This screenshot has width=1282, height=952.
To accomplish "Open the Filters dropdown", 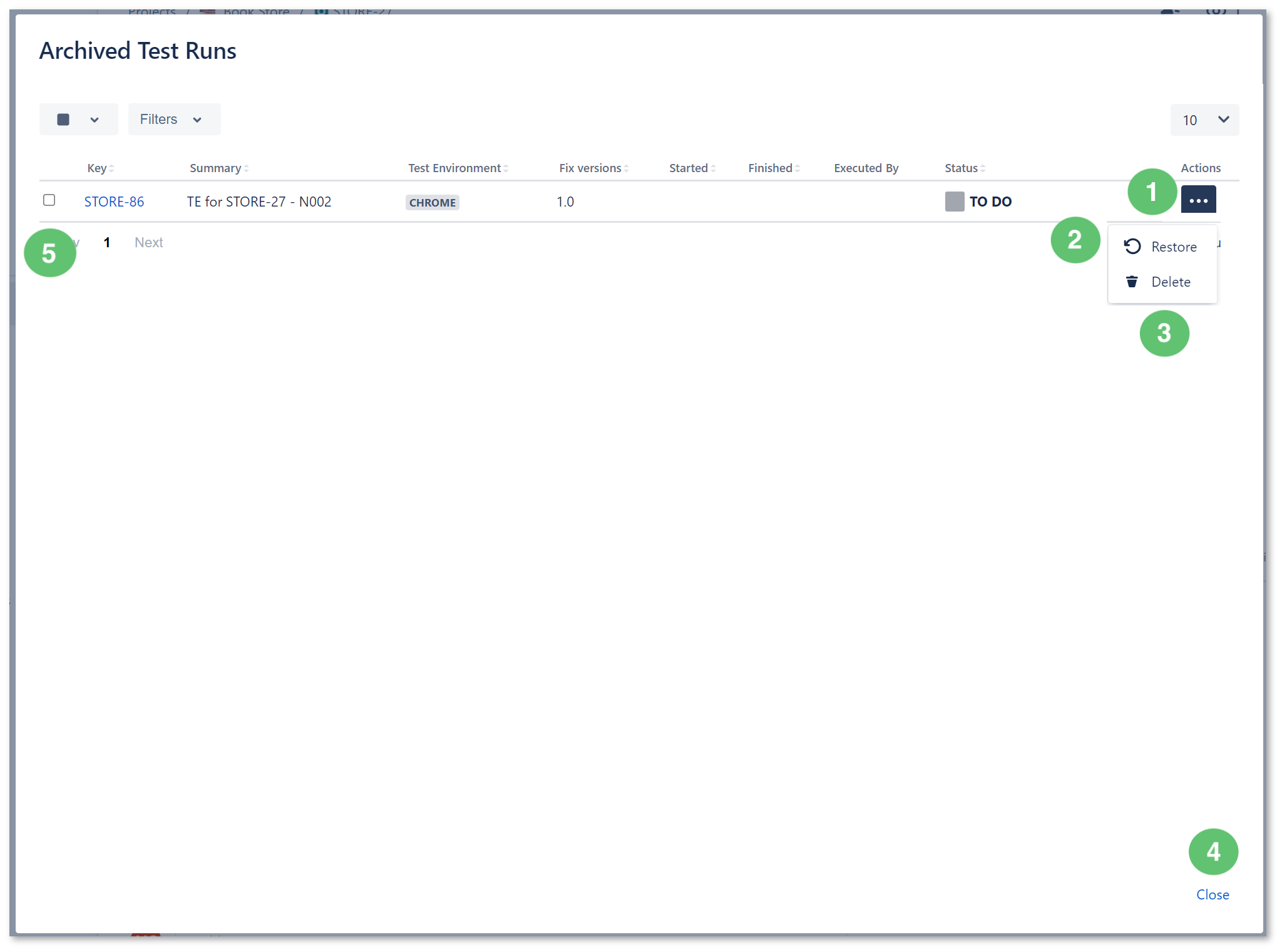I will click(174, 120).
